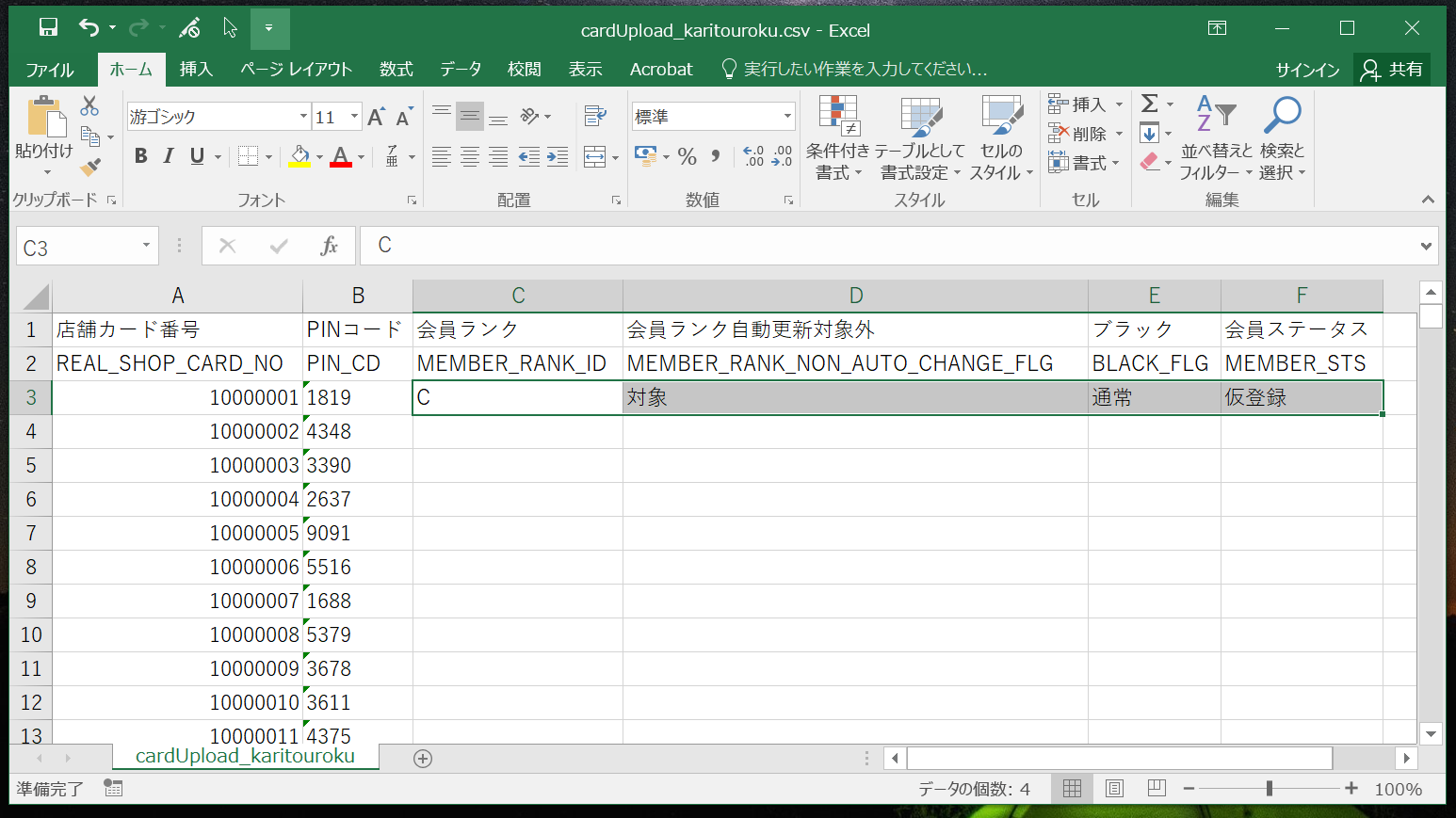
Task: Click the AutoSum sigma icon
Action: pyautogui.click(x=1149, y=104)
